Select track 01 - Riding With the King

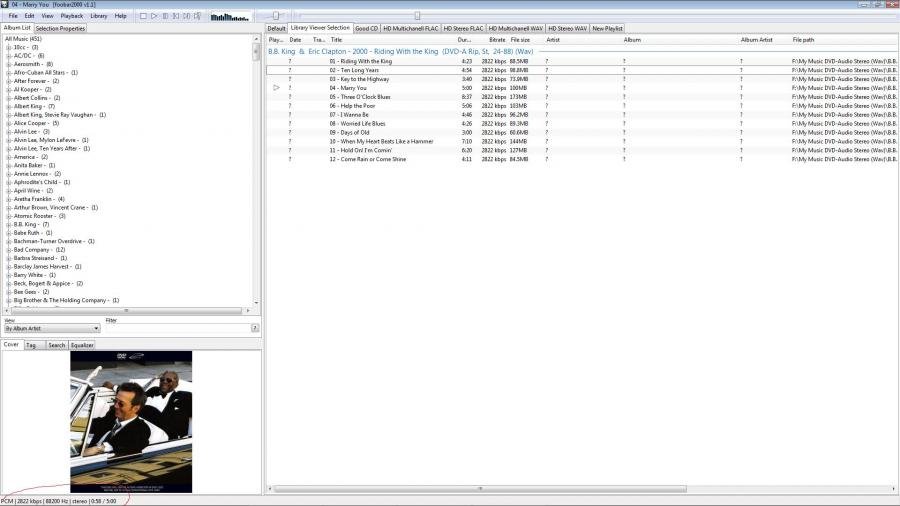click(x=582, y=61)
